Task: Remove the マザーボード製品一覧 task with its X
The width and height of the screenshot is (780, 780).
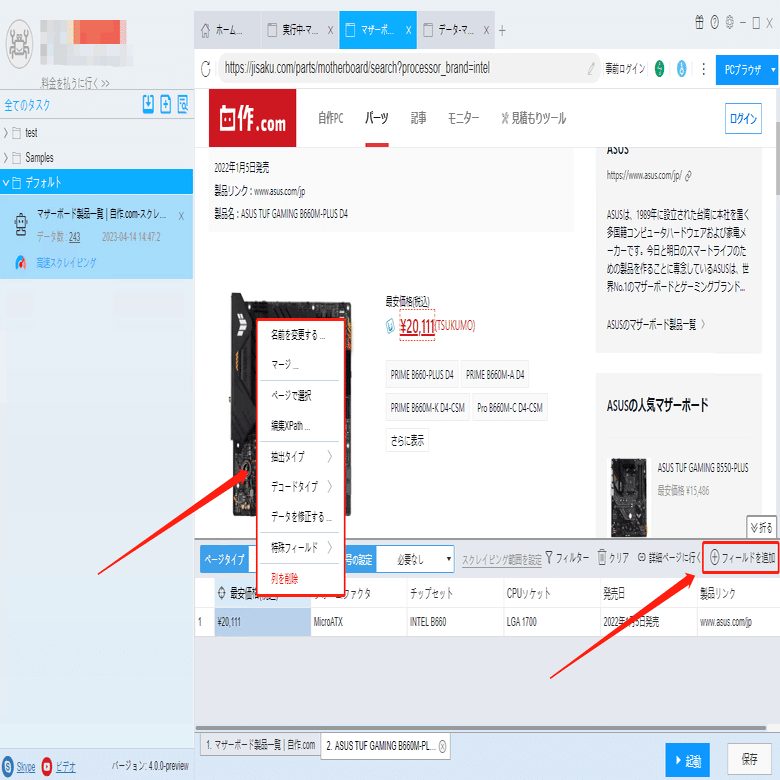Action: pyautogui.click(x=181, y=216)
